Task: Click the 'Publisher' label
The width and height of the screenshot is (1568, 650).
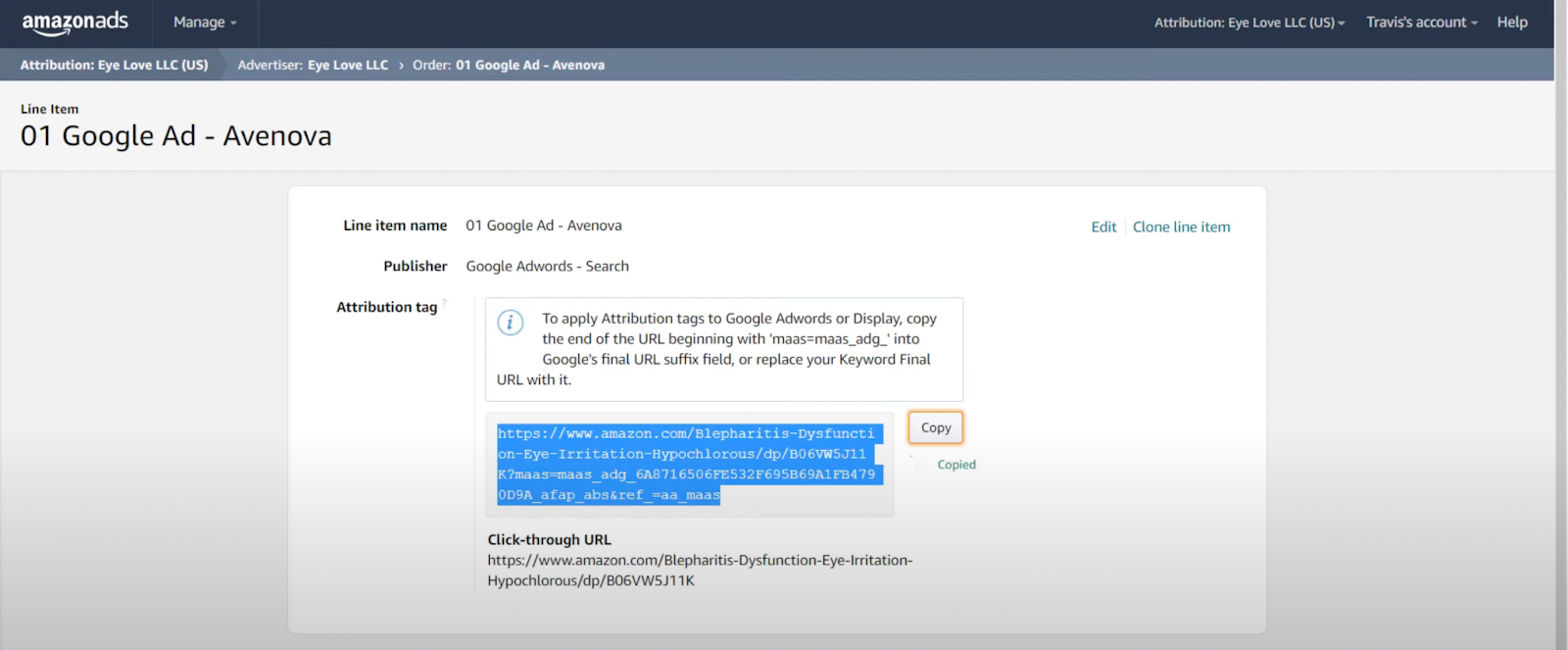Action: [416, 267]
